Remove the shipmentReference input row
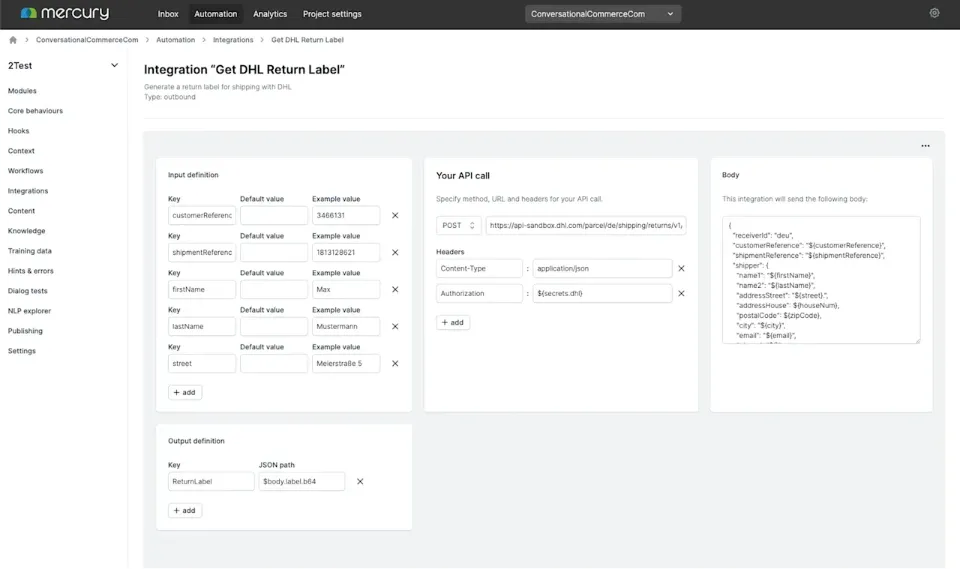This screenshot has width=960, height=569. (395, 252)
